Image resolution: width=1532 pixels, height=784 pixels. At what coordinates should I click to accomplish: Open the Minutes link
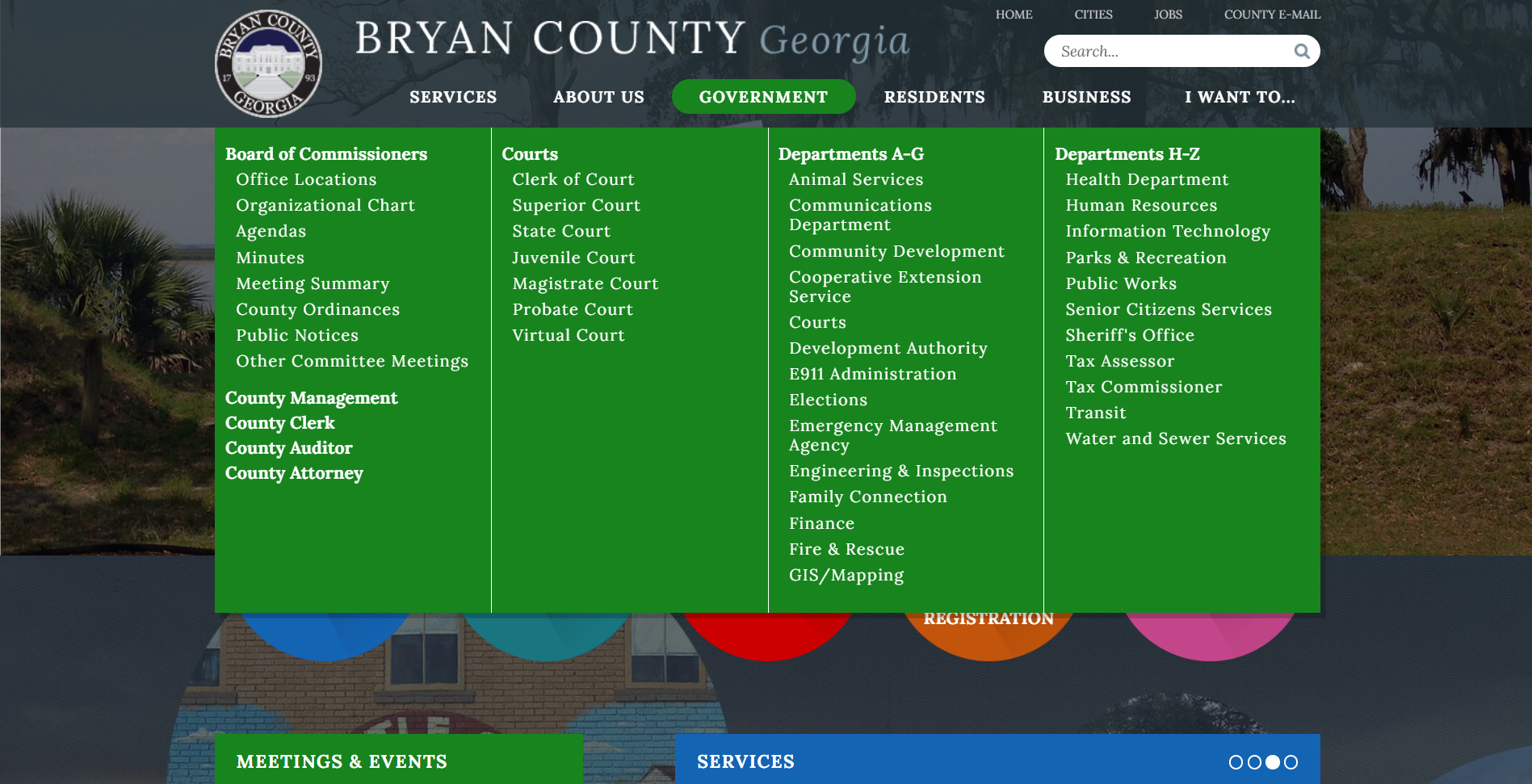tap(271, 258)
